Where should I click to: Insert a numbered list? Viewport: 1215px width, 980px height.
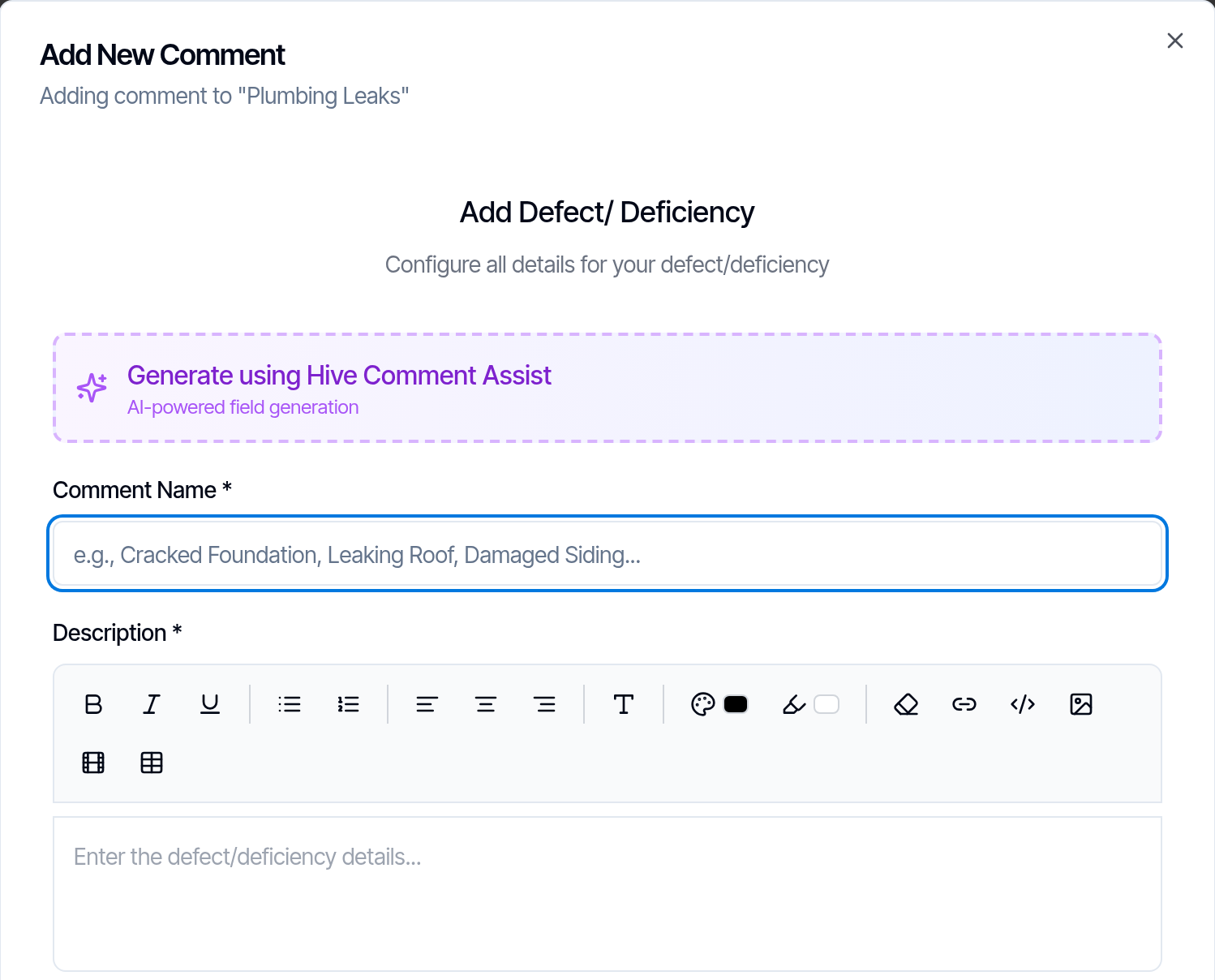348,704
